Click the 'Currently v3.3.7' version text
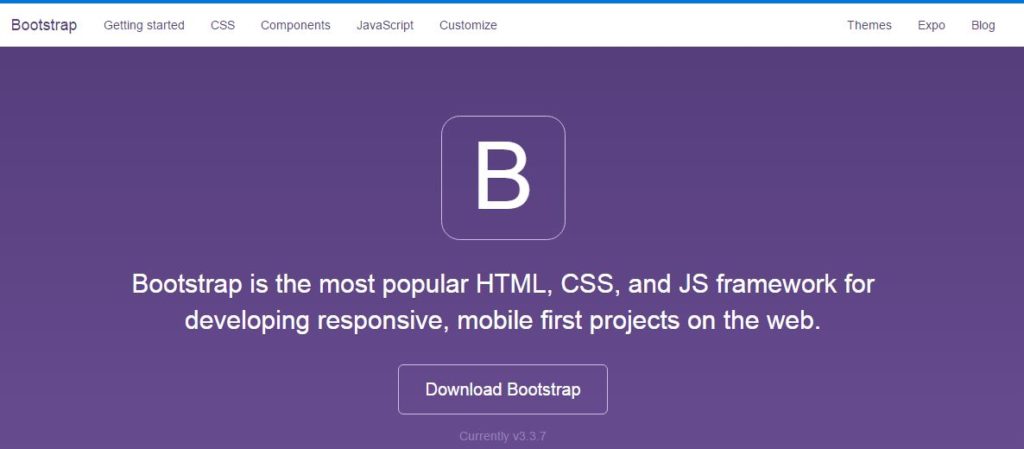The width and height of the screenshot is (1024, 449). click(x=502, y=436)
